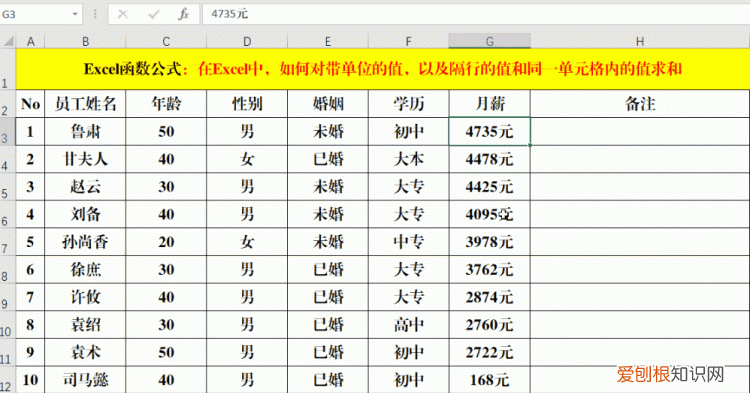
Task: Select the salary cell 4425元
Action: coord(489,186)
